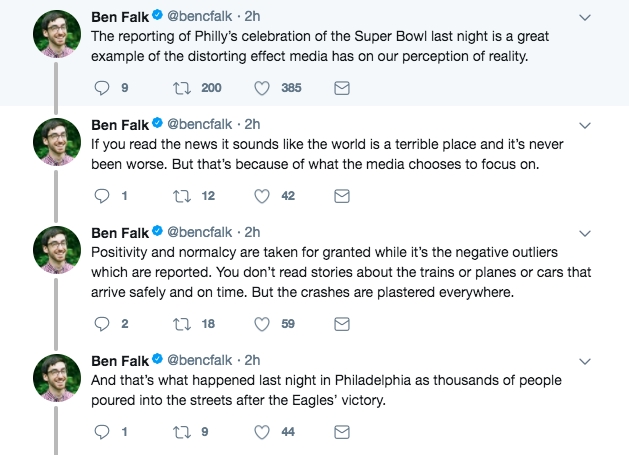Retweet the tweet with 12 retweets
The image size is (629, 455).
click(x=182, y=196)
